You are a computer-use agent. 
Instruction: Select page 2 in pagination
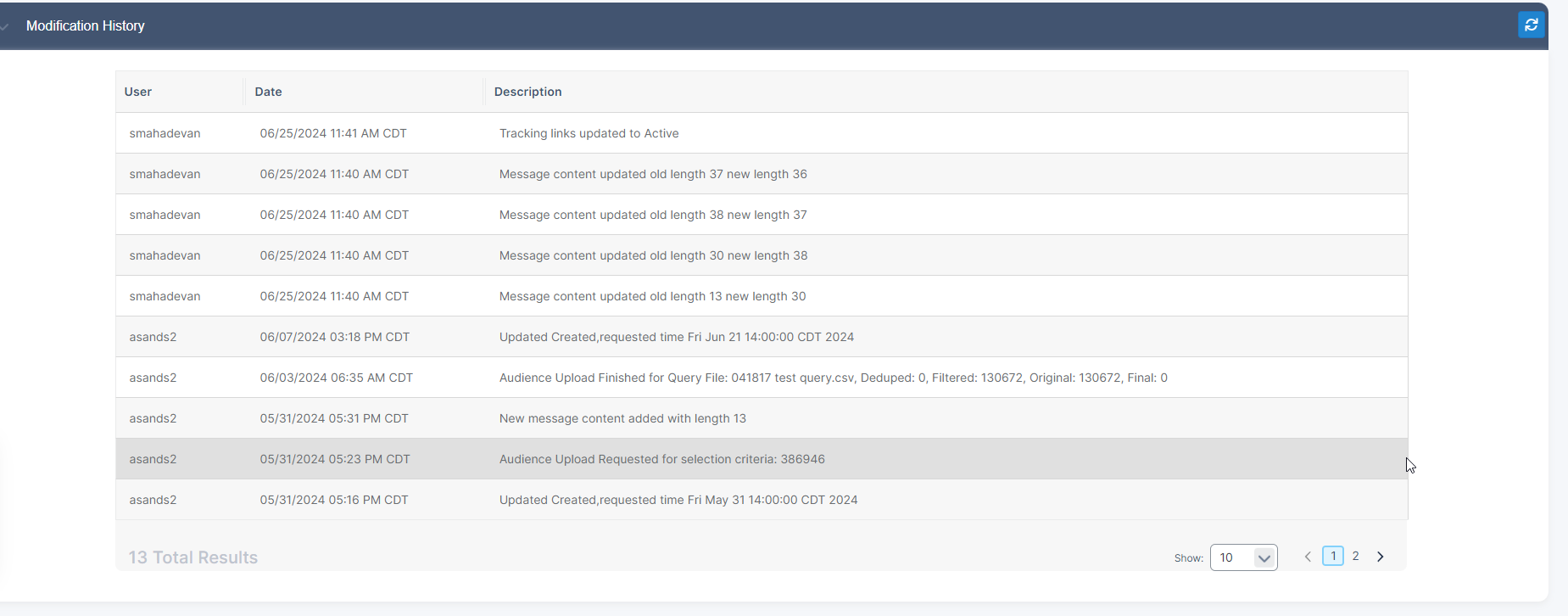coord(1355,557)
